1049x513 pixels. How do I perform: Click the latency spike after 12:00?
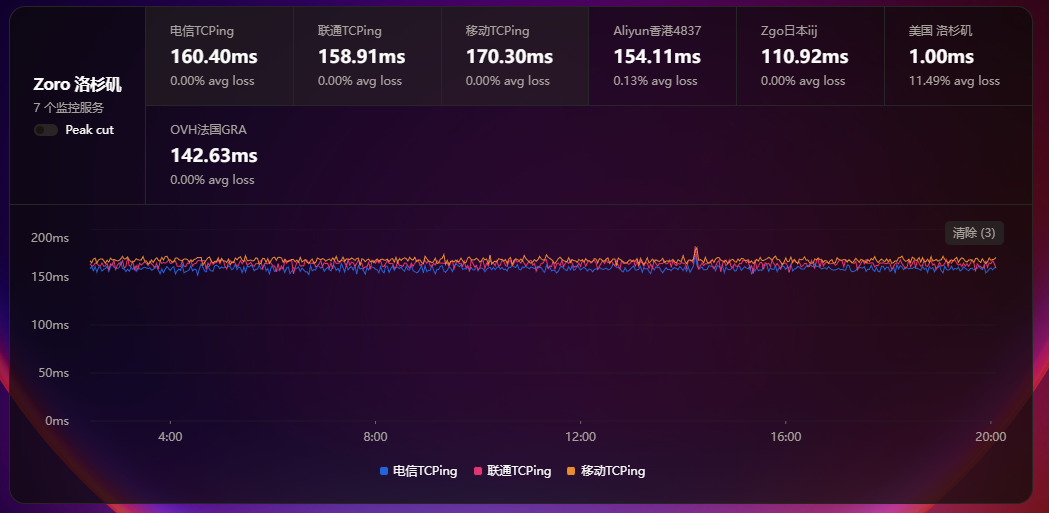point(696,251)
